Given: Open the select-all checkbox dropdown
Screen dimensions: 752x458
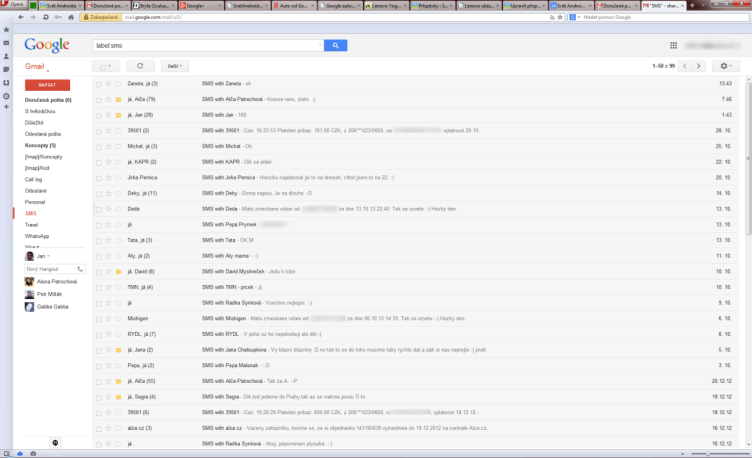Looking at the screenshot, I should [x=106, y=66].
